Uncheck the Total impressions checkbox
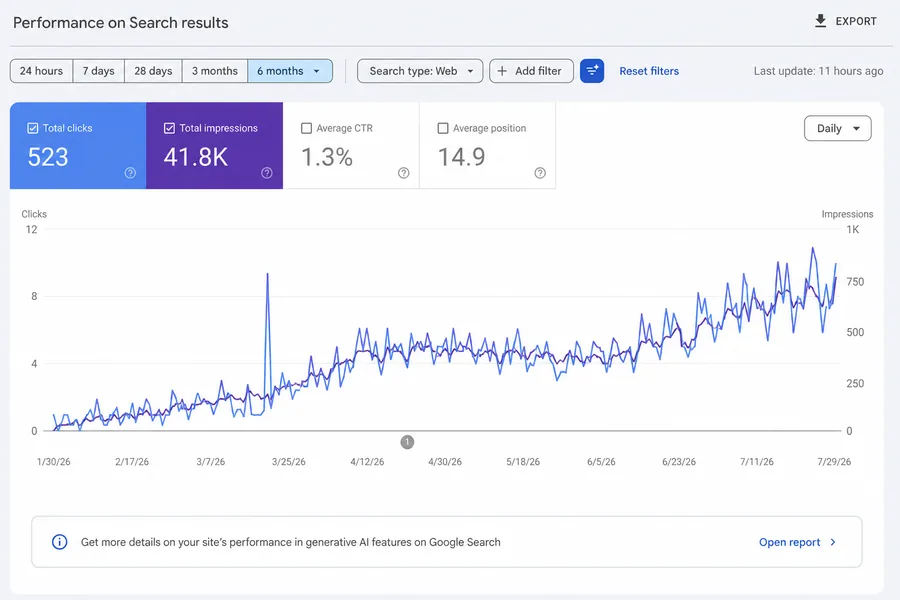The height and width of the screenshot is (600, 900). point(169,128)
